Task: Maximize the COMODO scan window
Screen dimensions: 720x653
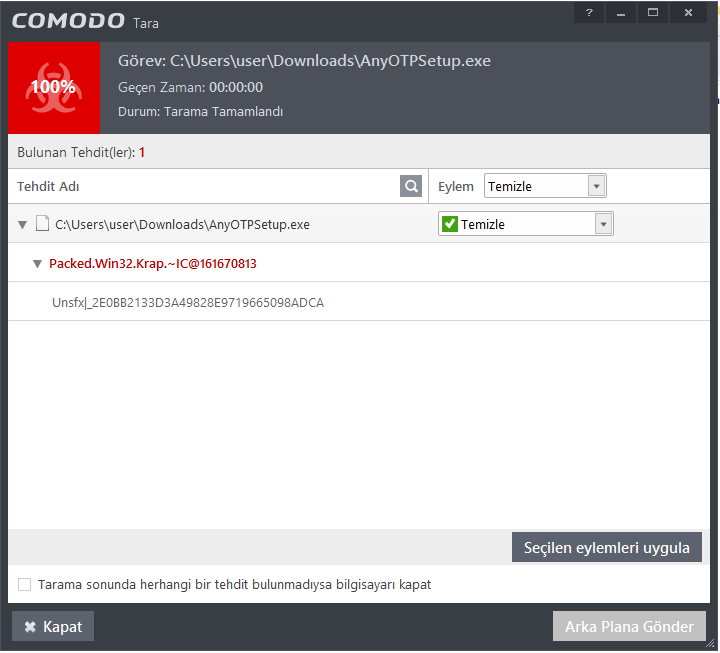Action: 652,12
